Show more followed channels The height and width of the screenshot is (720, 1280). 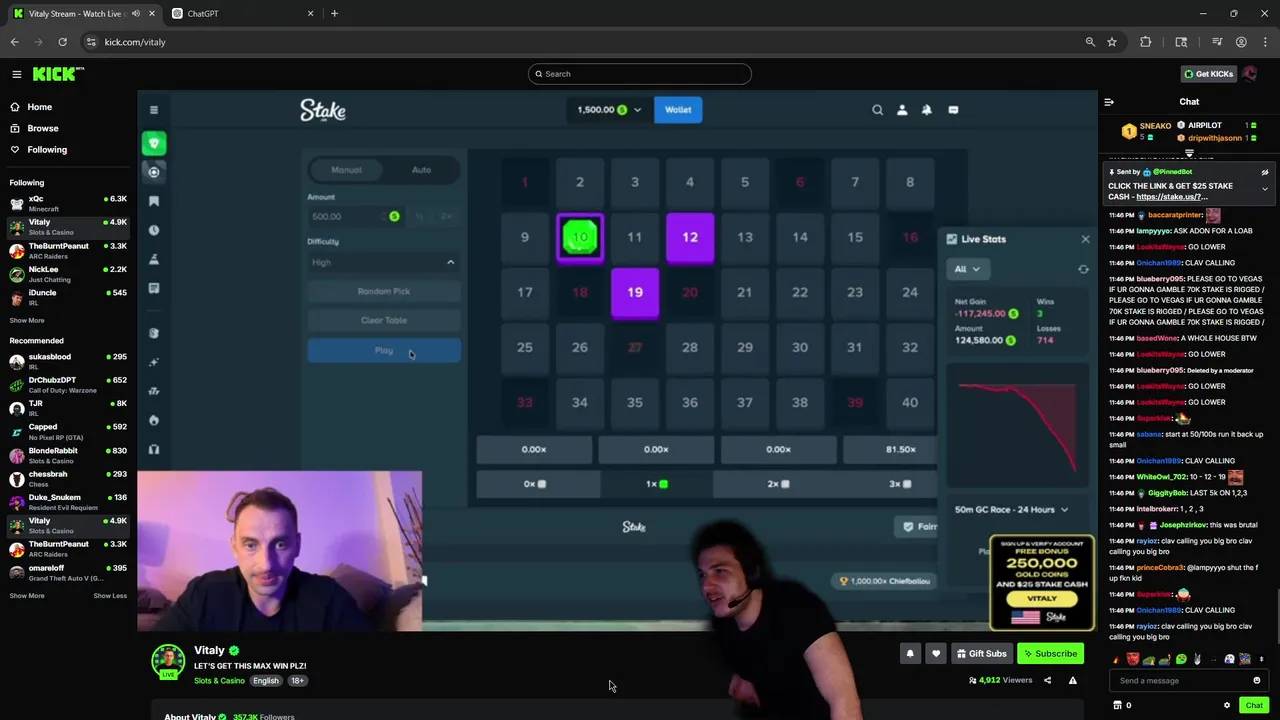coord(27,321)
